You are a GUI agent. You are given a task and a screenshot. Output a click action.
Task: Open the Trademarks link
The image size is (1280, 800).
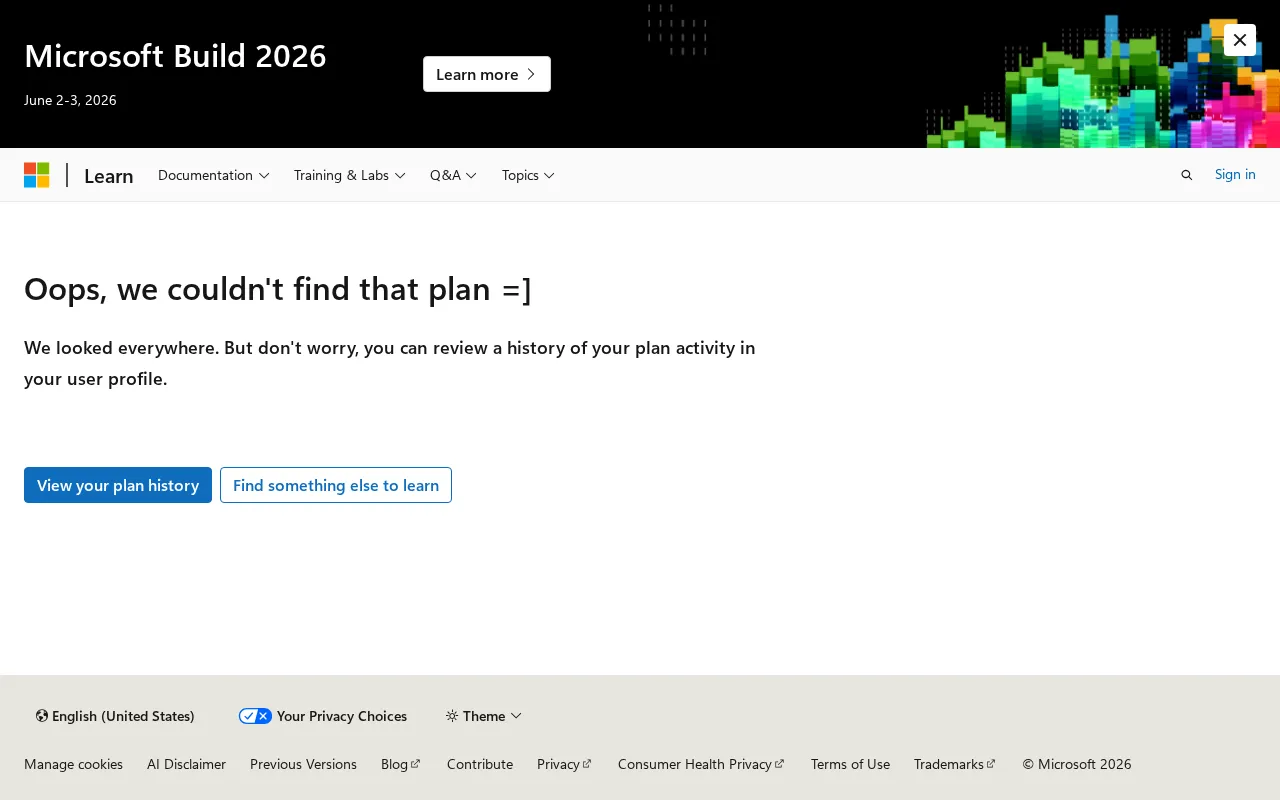(x=955, y=764)
